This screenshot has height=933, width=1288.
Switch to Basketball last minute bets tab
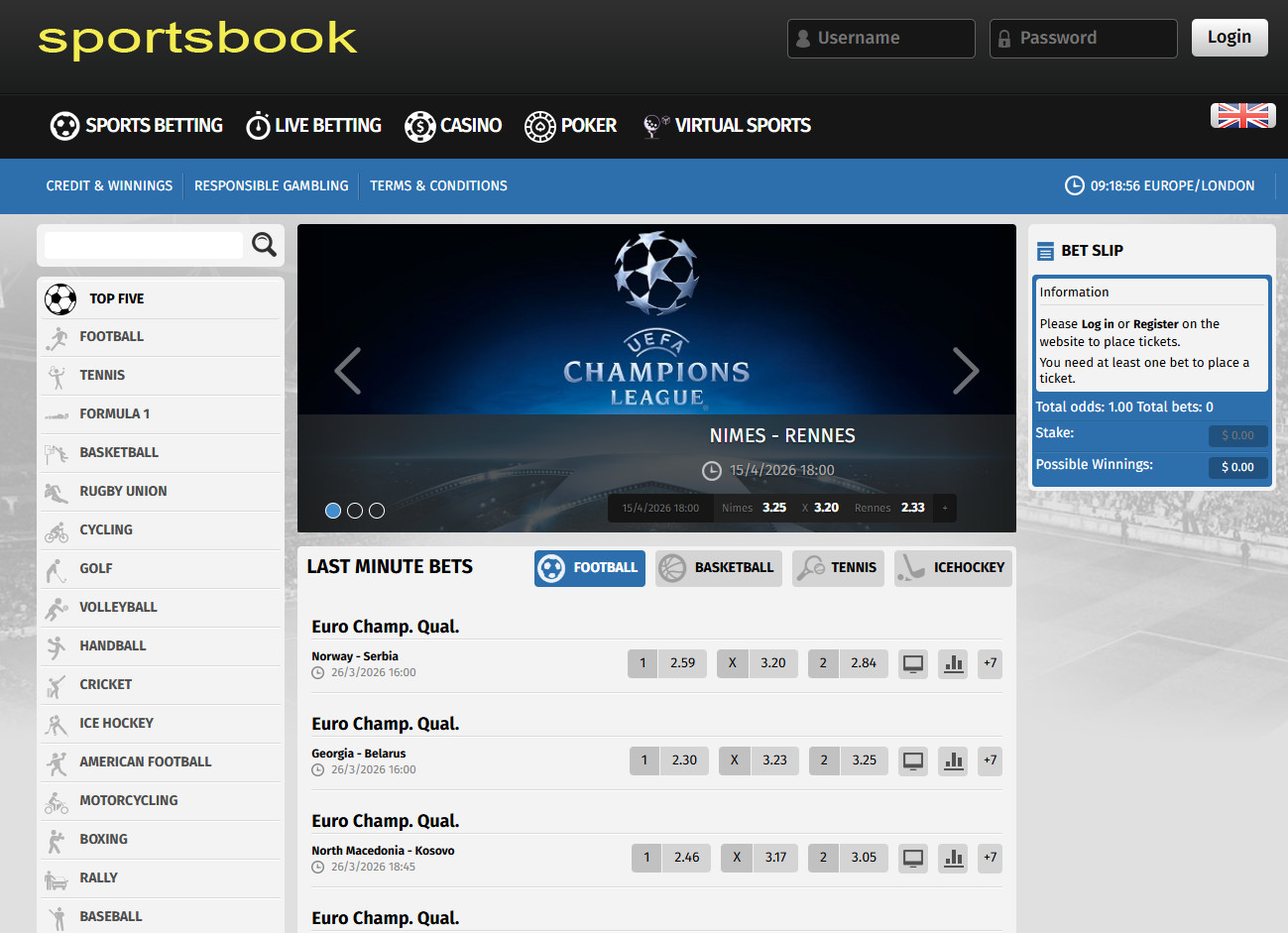[718, 568]
